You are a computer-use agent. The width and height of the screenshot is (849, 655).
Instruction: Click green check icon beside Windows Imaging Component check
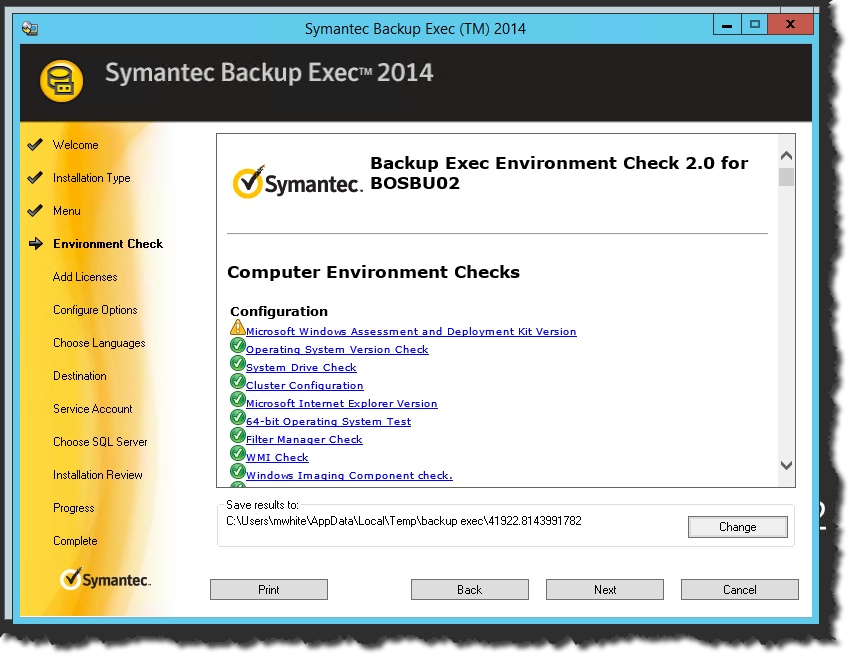tap(237, 471)
